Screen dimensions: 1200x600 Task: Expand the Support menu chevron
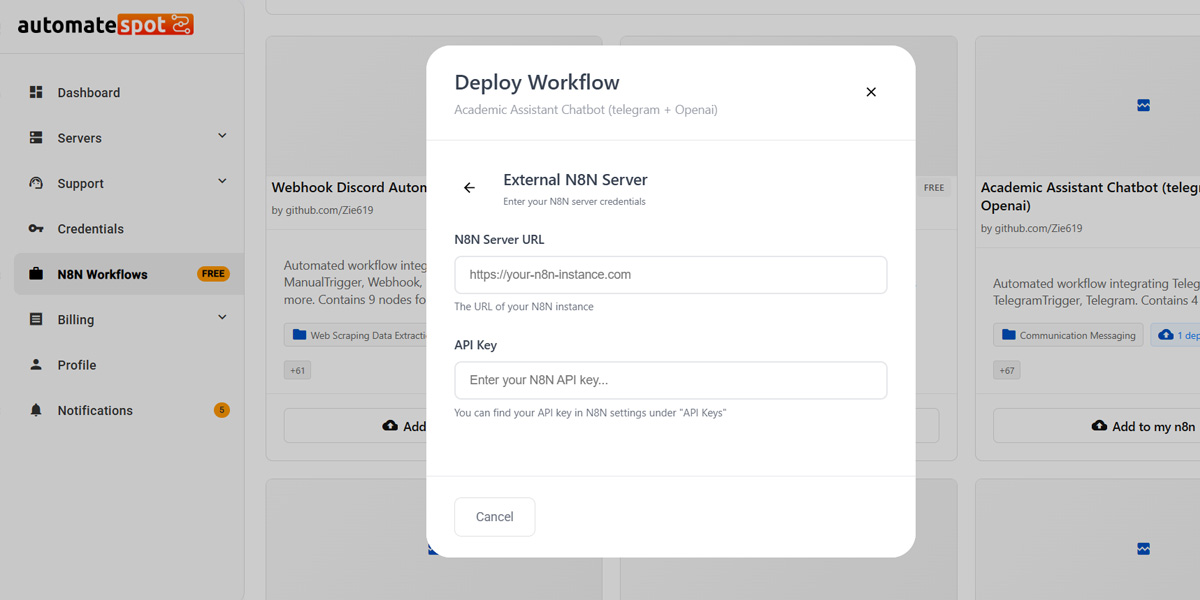point(222,181)
